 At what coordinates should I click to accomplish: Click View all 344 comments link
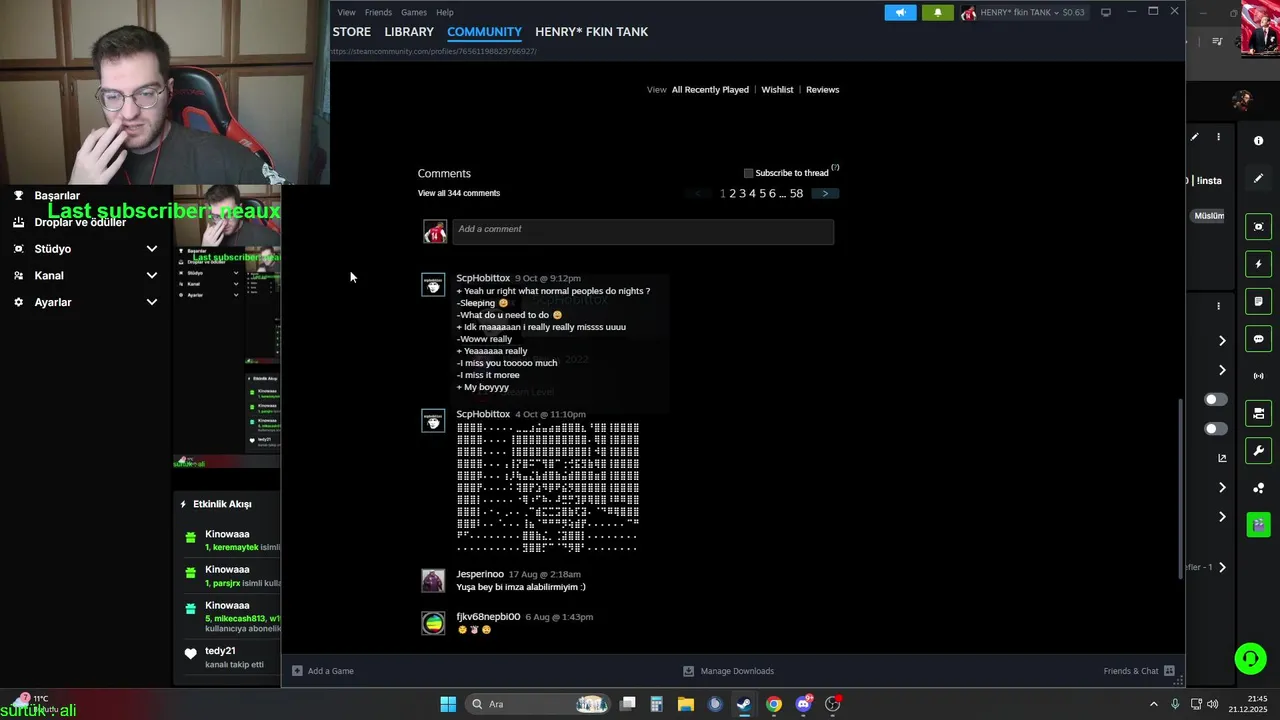click(459, 193)
